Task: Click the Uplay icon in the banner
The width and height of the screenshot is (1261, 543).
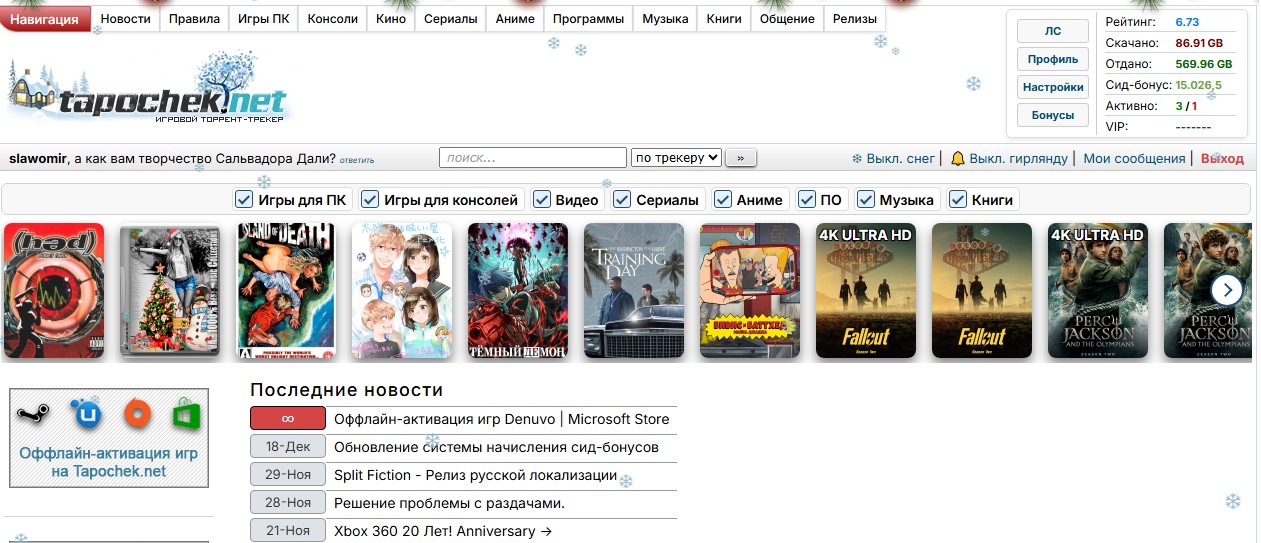Action: (x=86, y=413)
